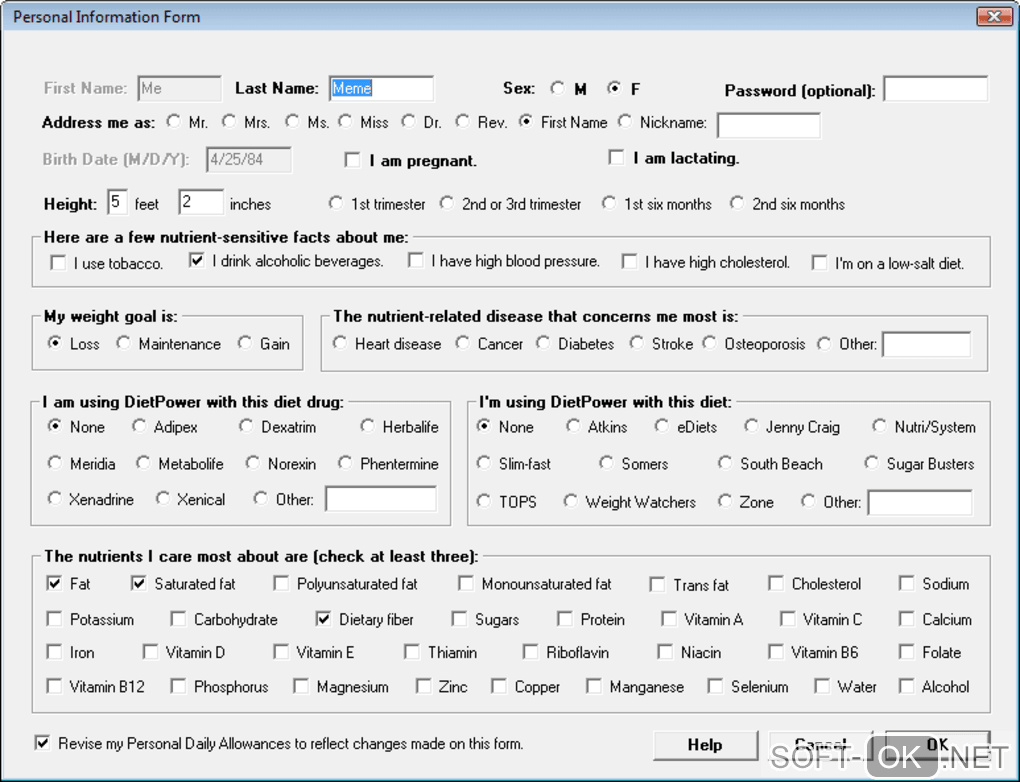Click the Height feet field
1020x782 pixels.
point(118,203)
